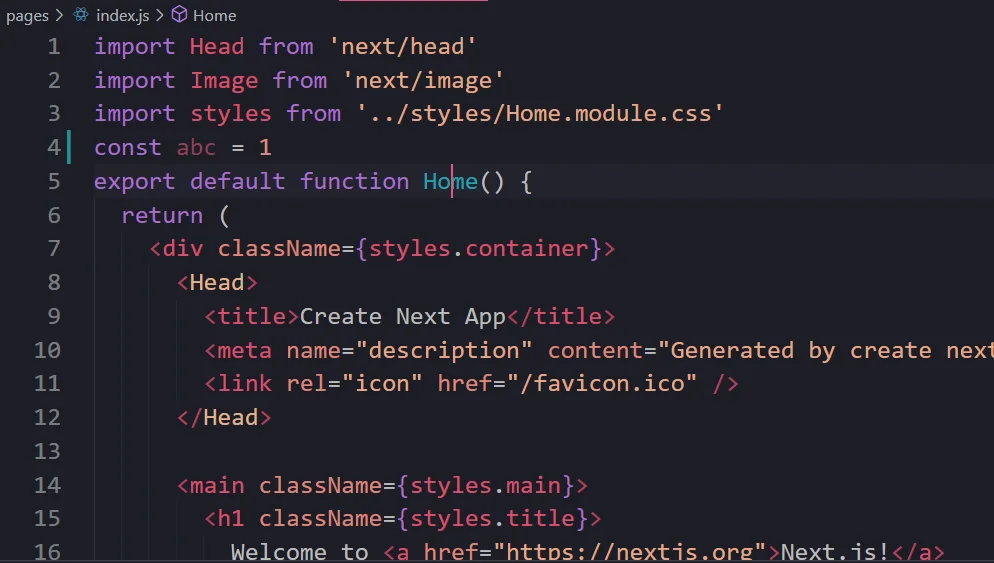Screen dimensions: 994x563
Task: Click the 'div' tag name on line 7
Action: tap(183, 249)
